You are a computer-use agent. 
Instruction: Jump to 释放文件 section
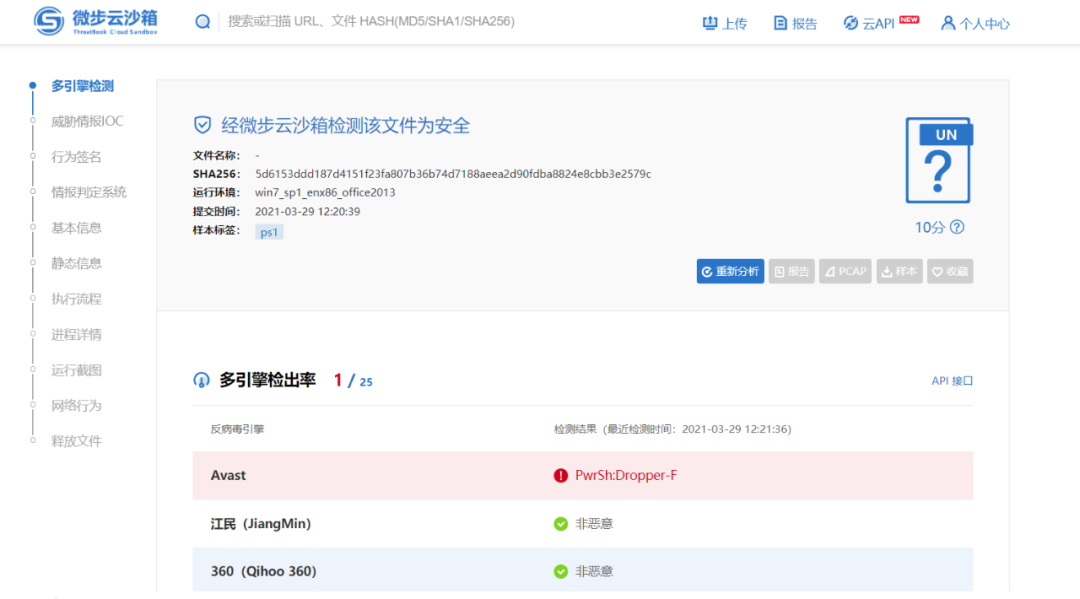(76, 441)
